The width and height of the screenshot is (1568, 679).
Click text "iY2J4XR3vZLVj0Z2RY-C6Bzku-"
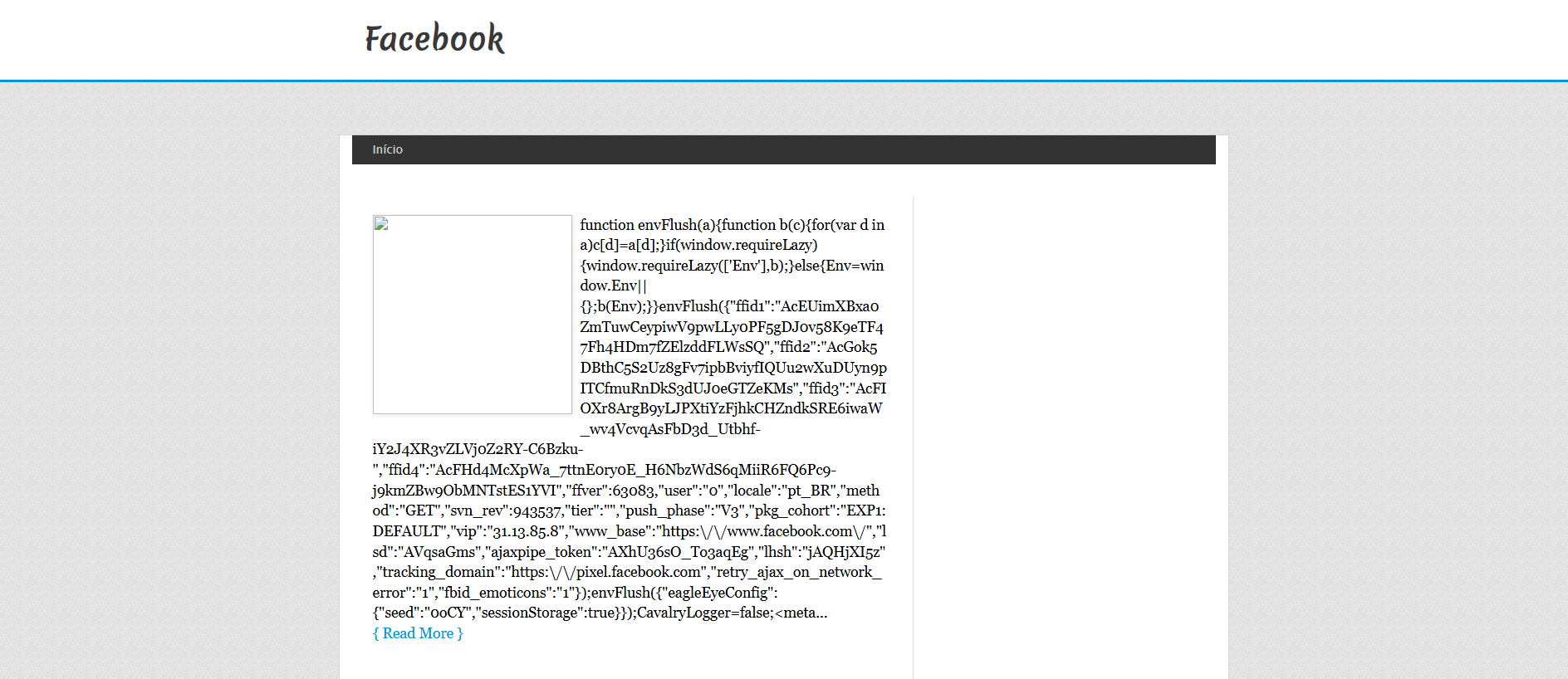pyautogui.click(x=478, y=449)
